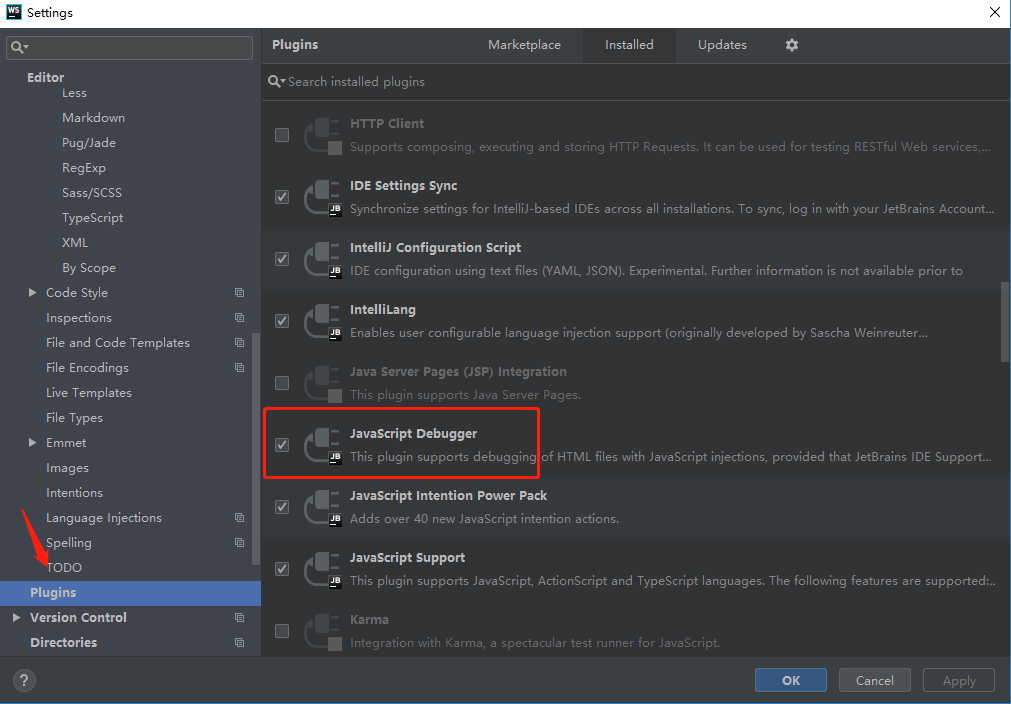Click the IntelliLang plugin icon
1011x704 pixels.
pyautogui.click(x=322, y=321)
